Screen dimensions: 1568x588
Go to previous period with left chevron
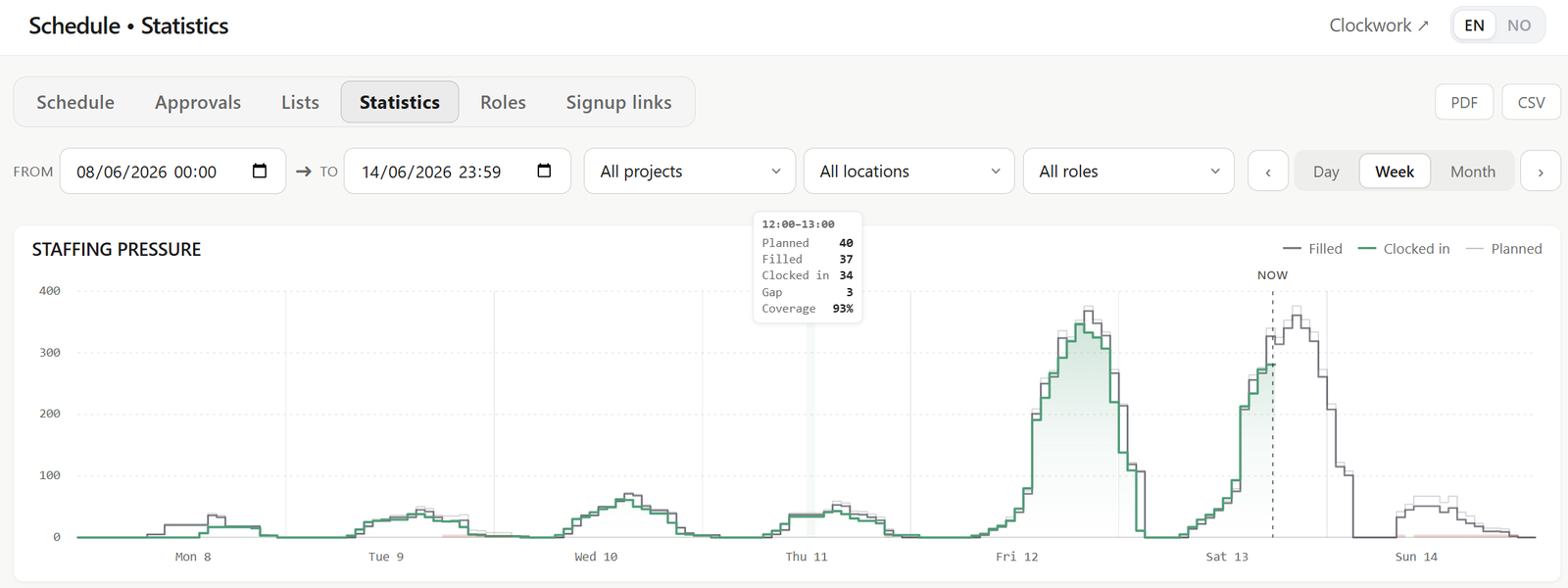pos(1268,171)
